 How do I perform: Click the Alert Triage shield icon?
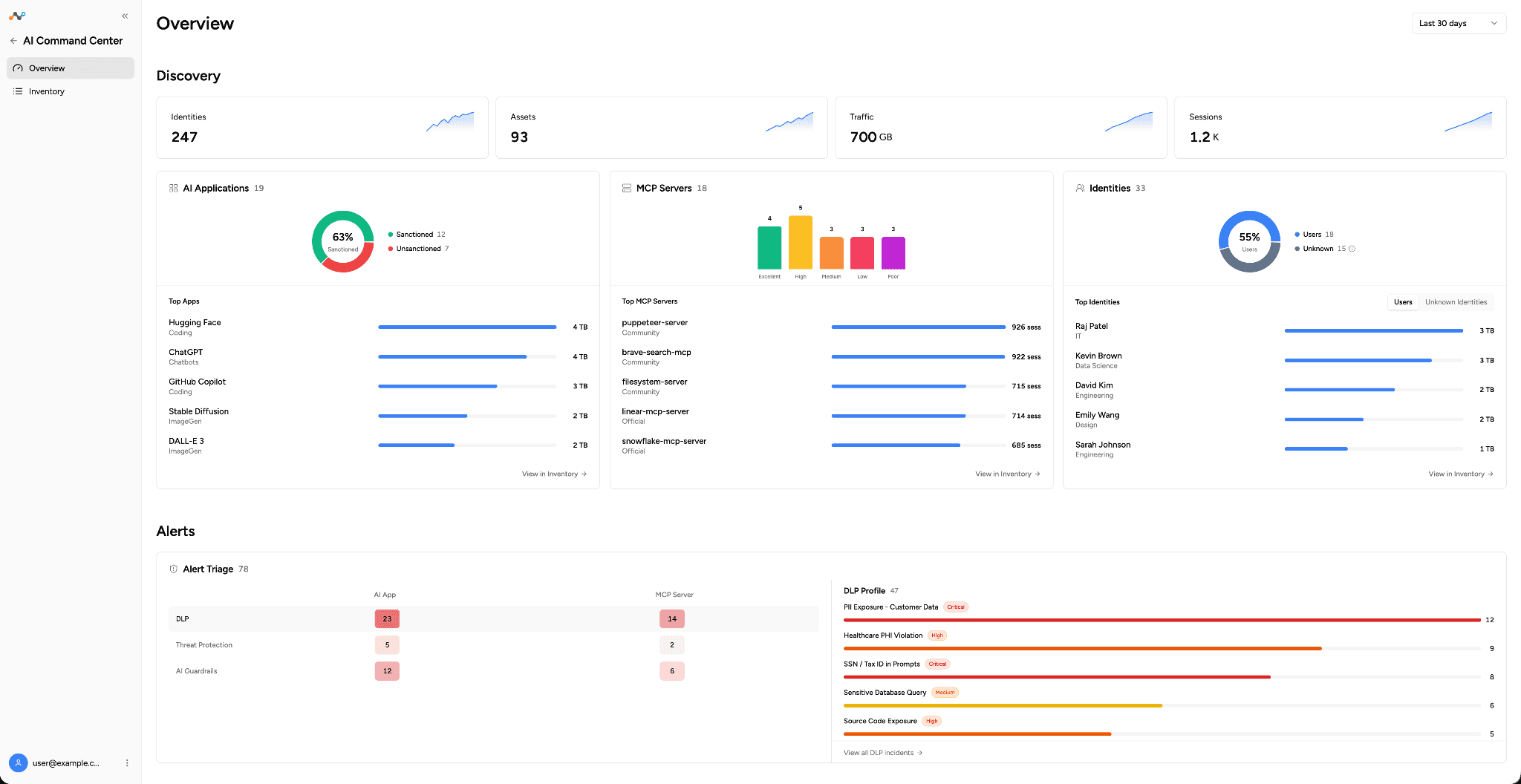point(174,569)
